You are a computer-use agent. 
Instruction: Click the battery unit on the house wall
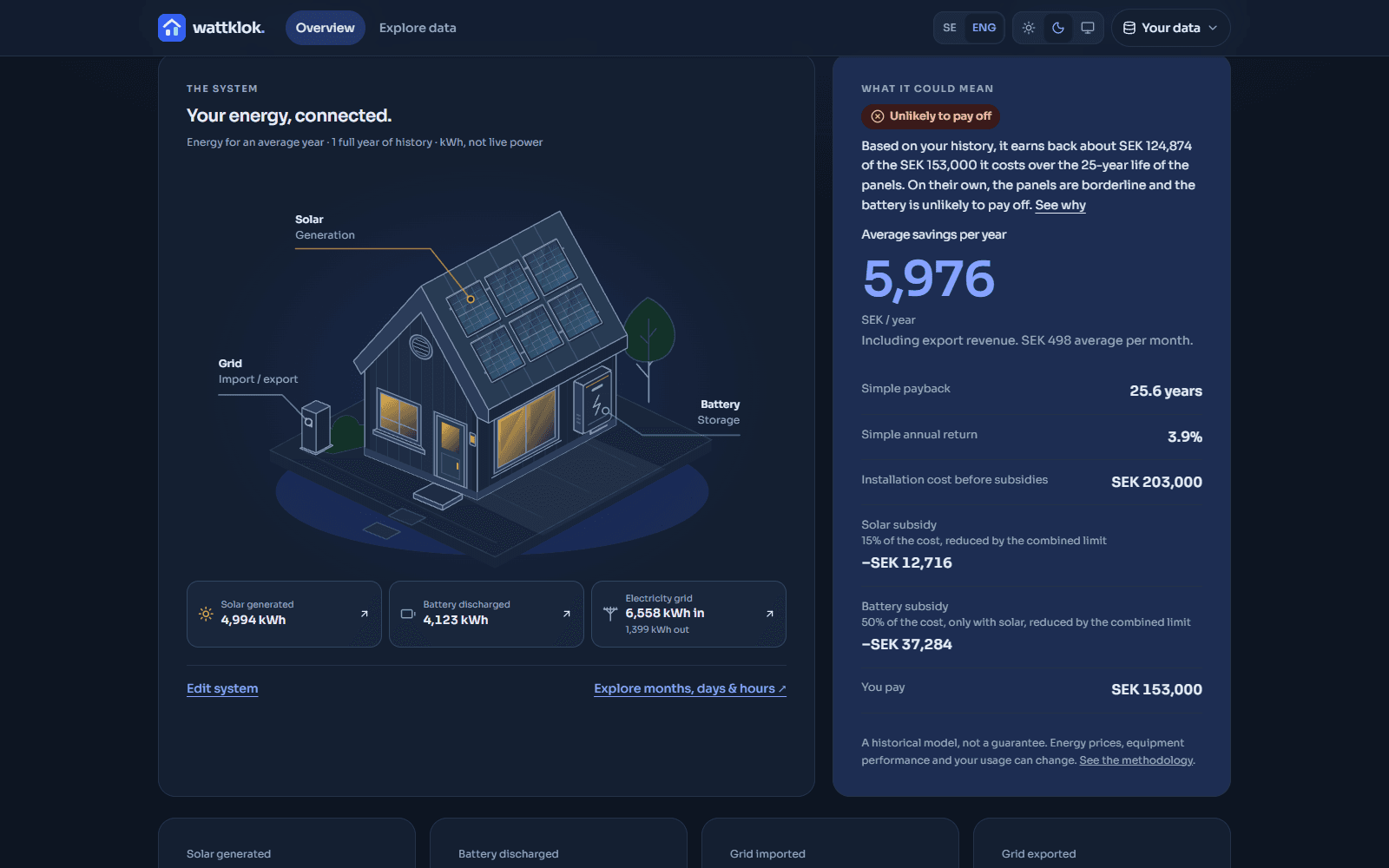coord(594,401)
